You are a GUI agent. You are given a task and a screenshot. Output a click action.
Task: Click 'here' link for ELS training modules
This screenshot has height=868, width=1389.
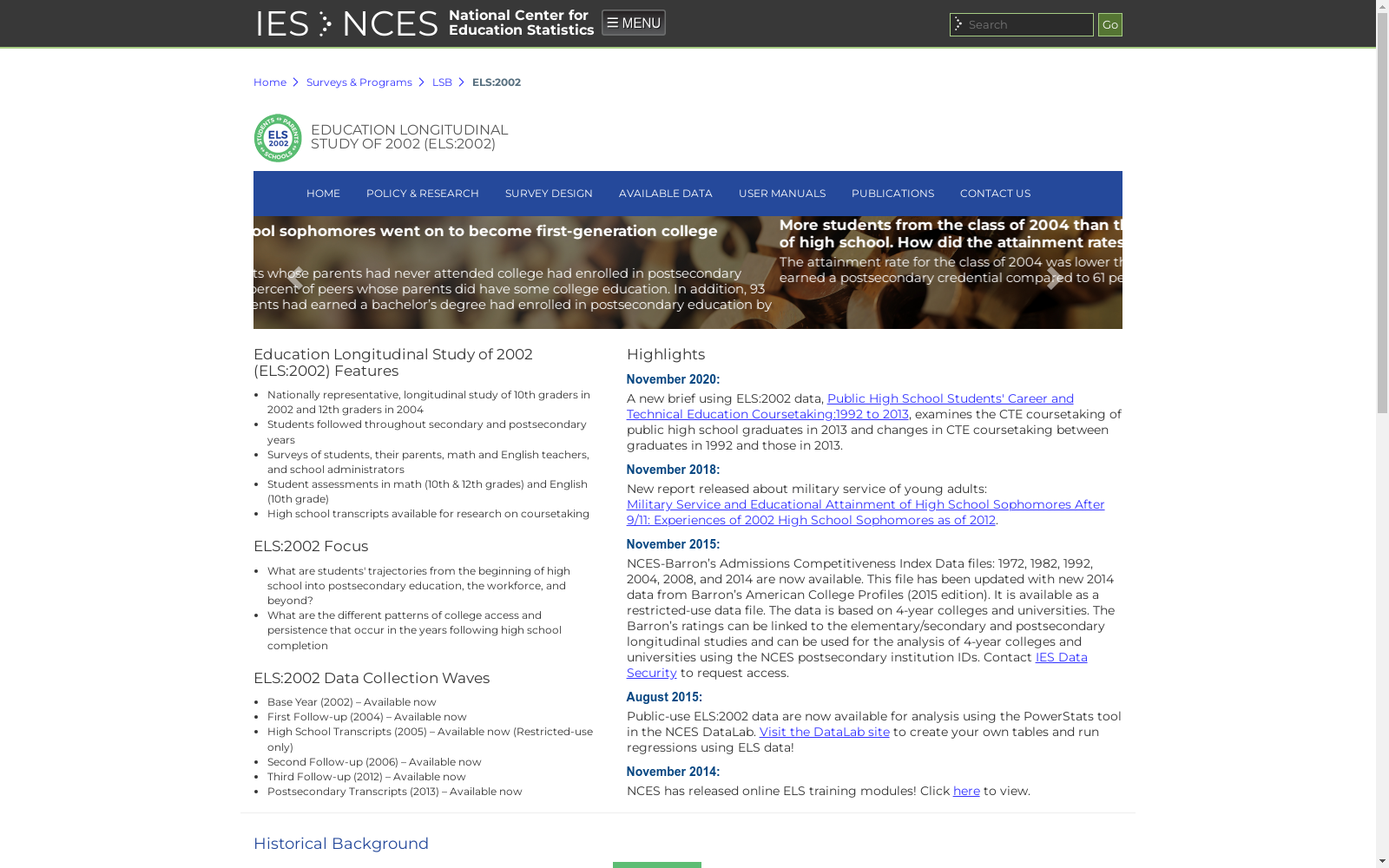point(966,791)
